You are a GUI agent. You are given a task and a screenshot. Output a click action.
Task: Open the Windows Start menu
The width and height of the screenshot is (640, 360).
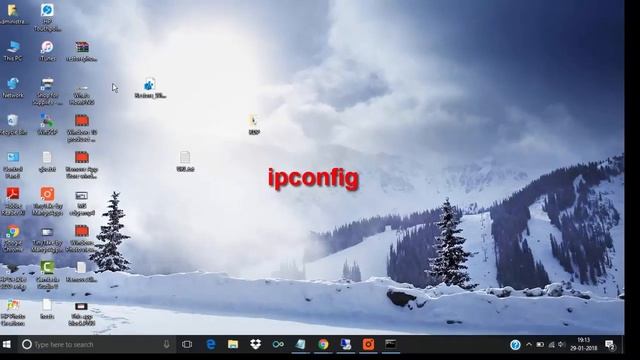(x=7, y=344)
